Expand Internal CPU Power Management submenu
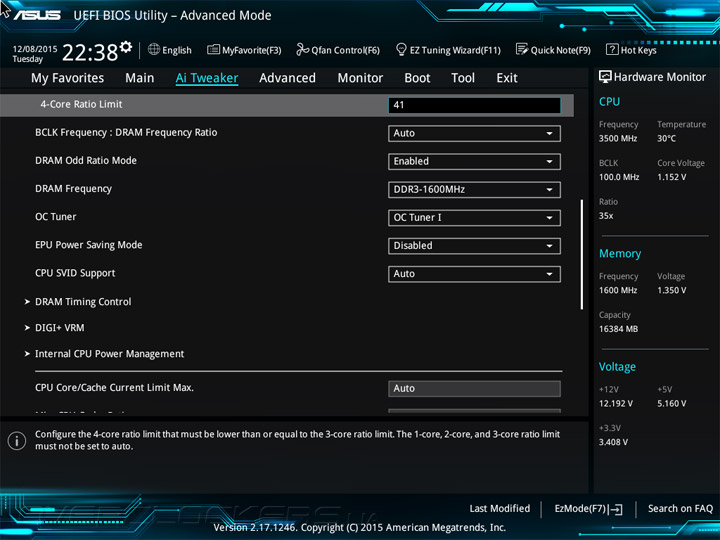720x540 pixels. coord(109,354)
